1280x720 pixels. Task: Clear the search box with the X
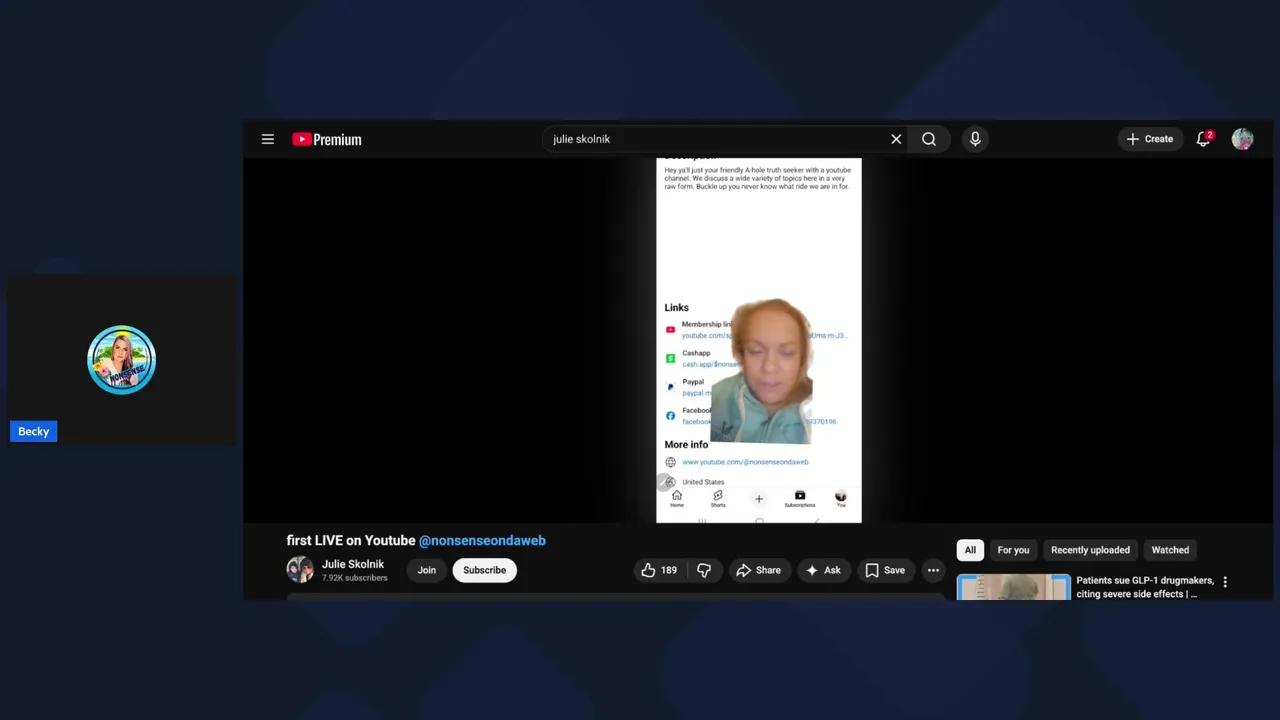click(896, 139)
